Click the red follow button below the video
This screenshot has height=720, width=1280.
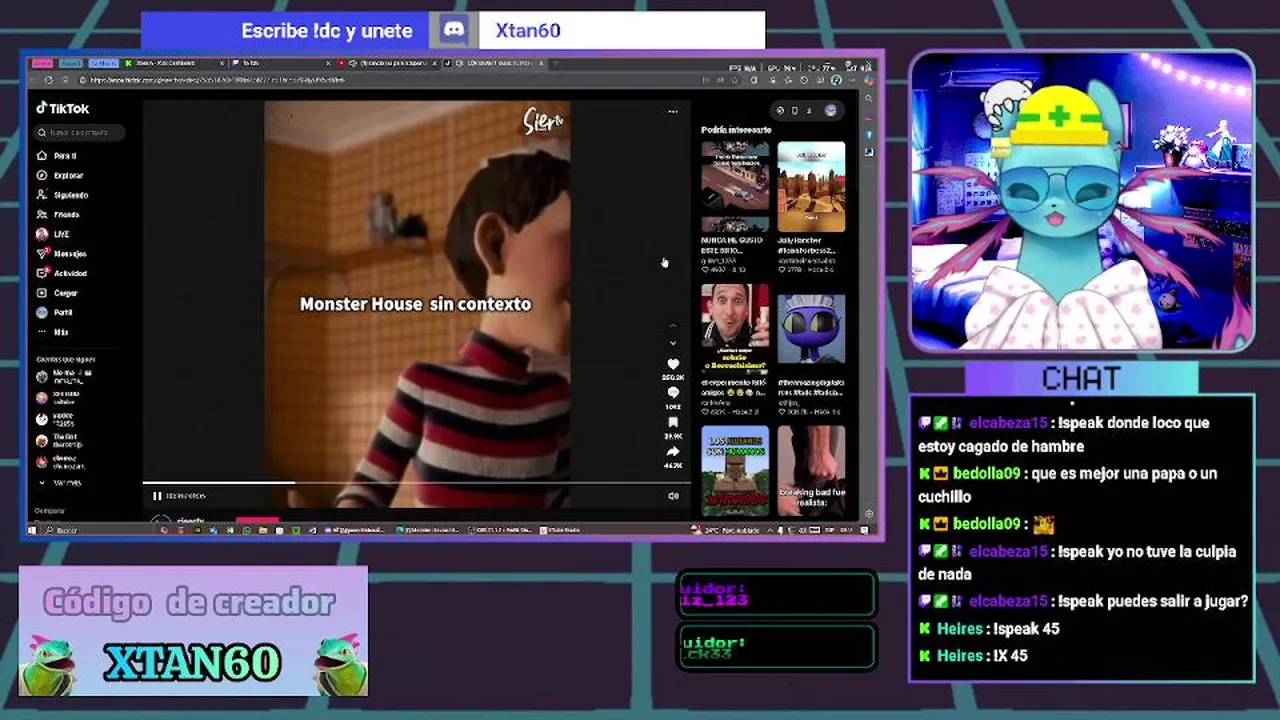click(x=257, y=520)
